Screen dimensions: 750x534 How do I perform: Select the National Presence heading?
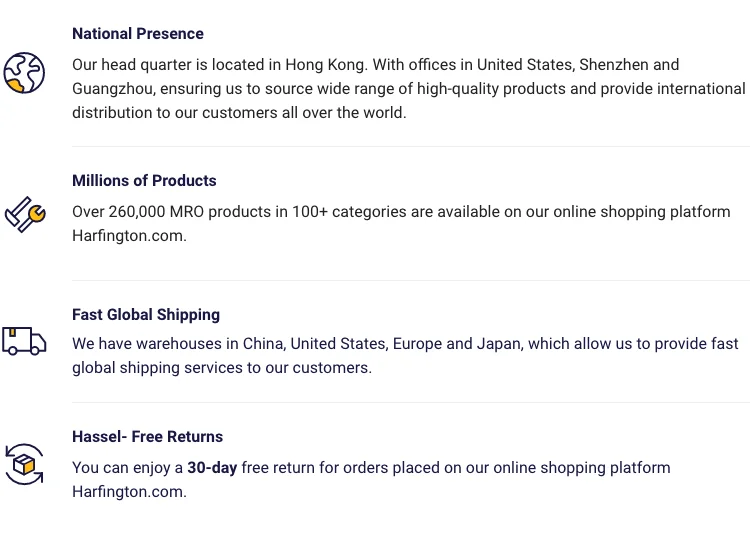(138, 34)
